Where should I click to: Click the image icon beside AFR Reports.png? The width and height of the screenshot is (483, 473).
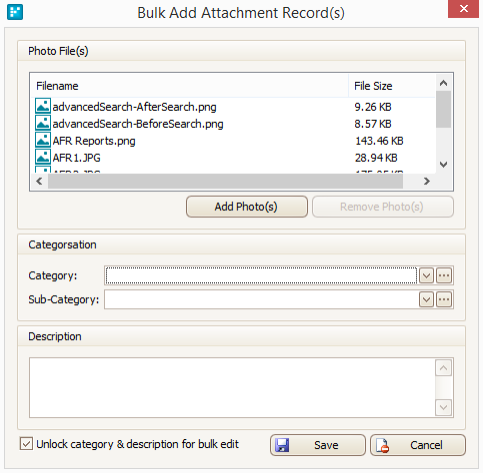[x=43, y=140]
